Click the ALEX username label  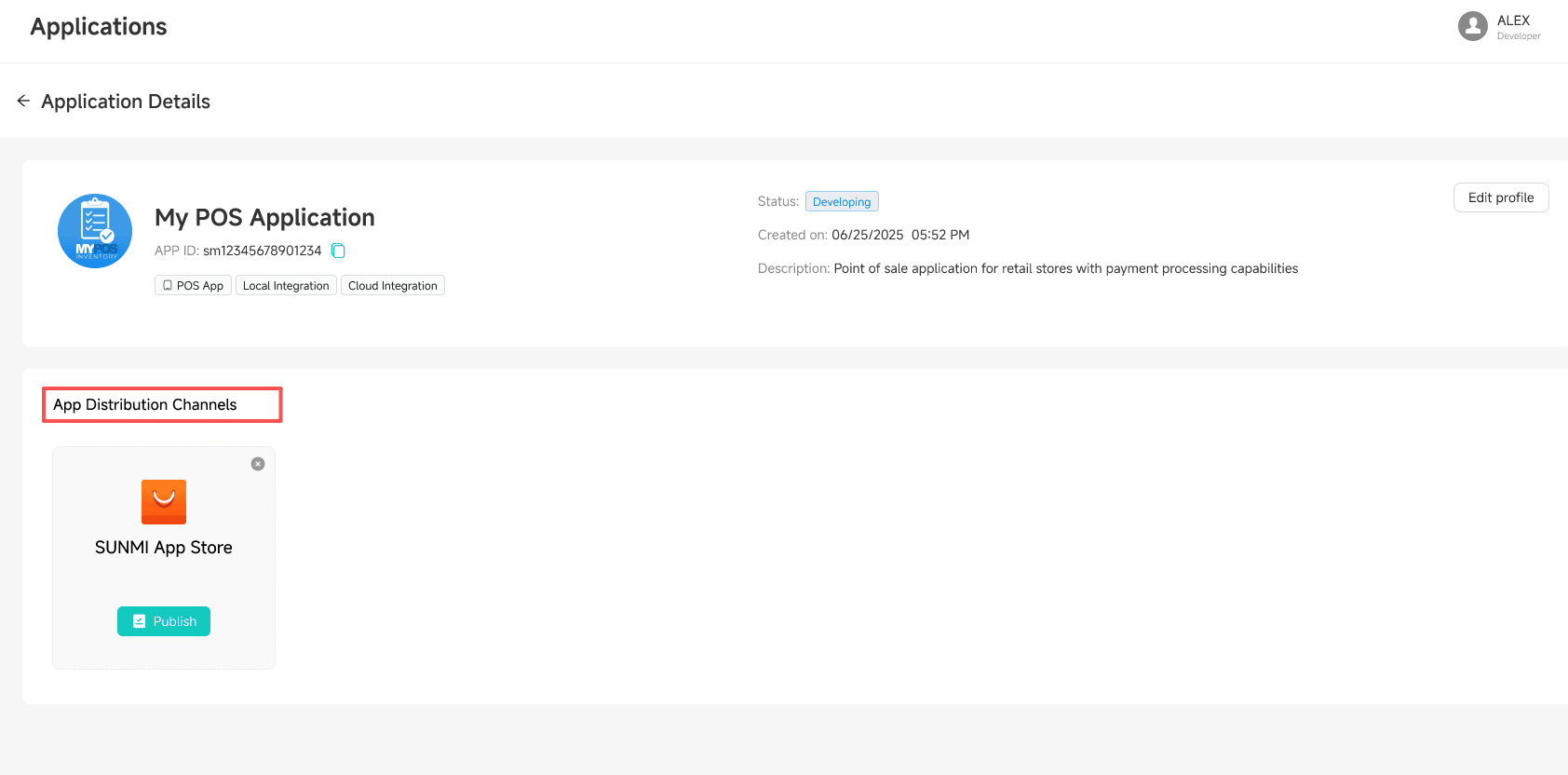point(1513,20)
